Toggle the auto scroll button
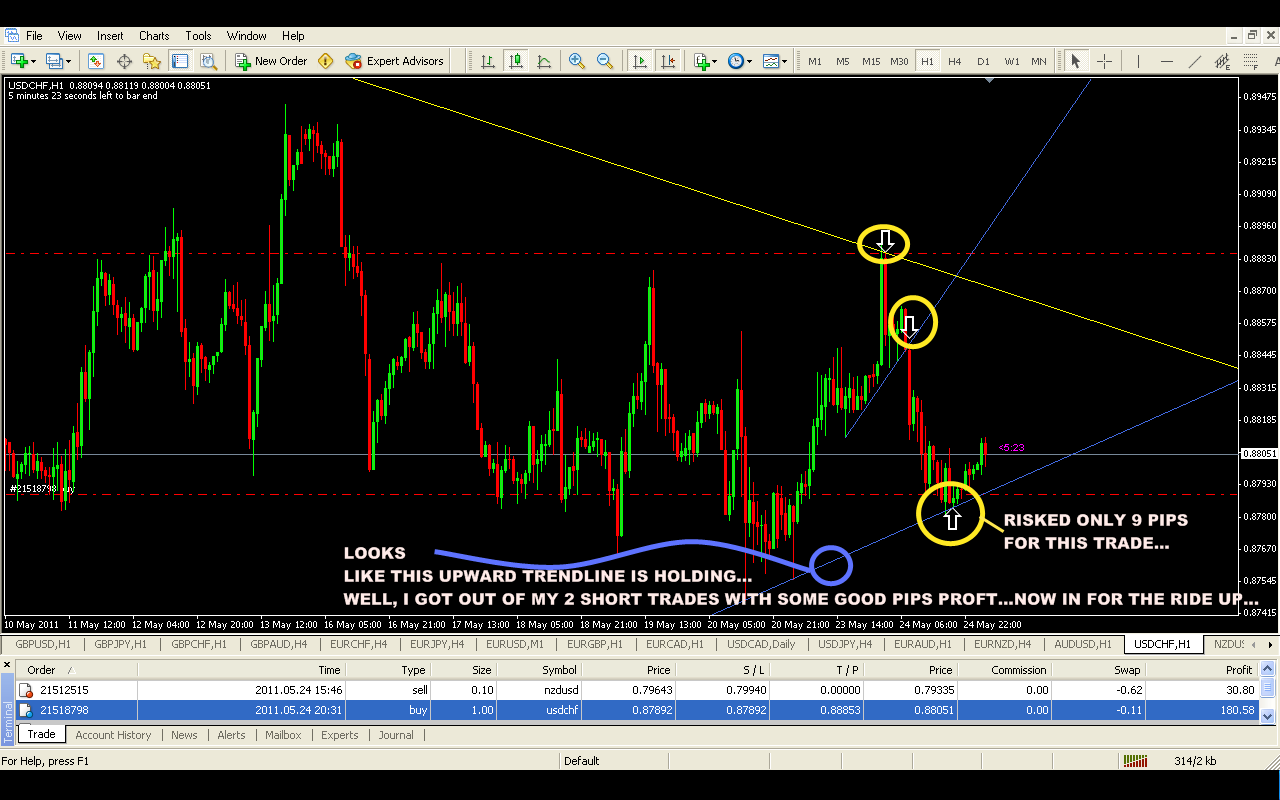1280x800 pixels. [x=639, y=61]
